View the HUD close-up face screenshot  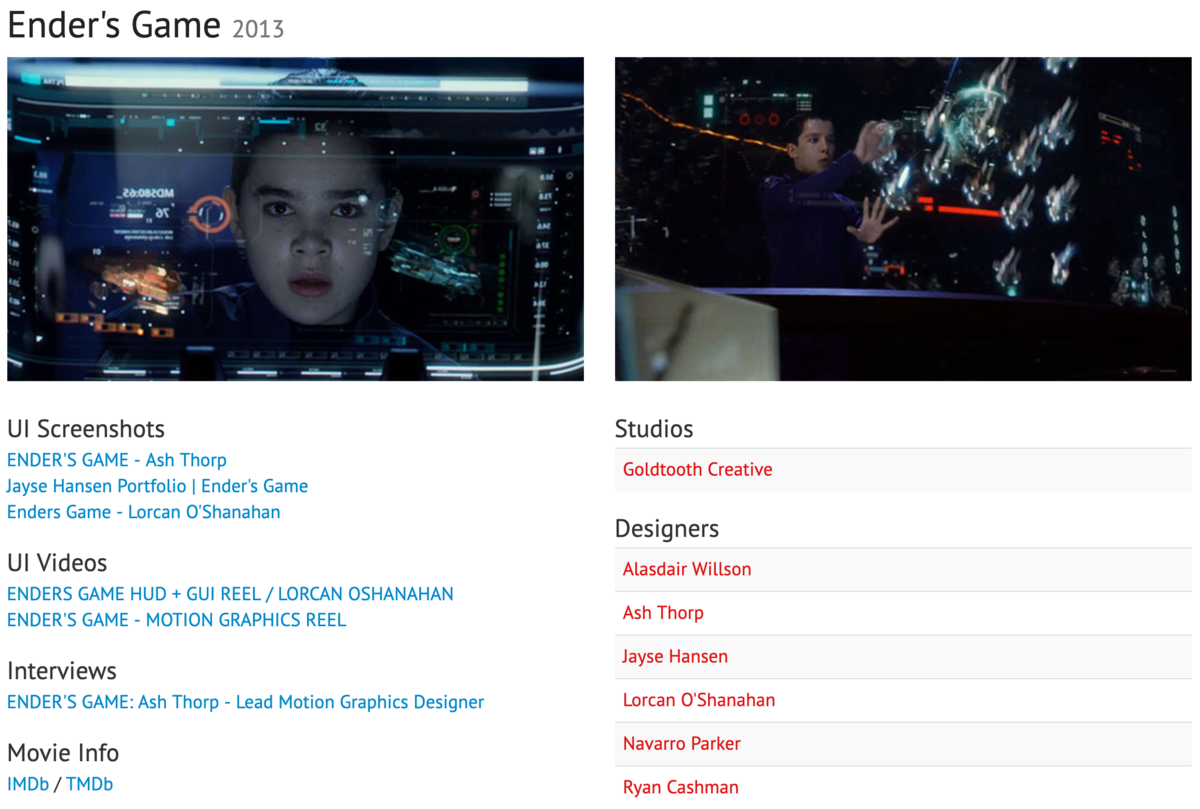click(295, 219)
